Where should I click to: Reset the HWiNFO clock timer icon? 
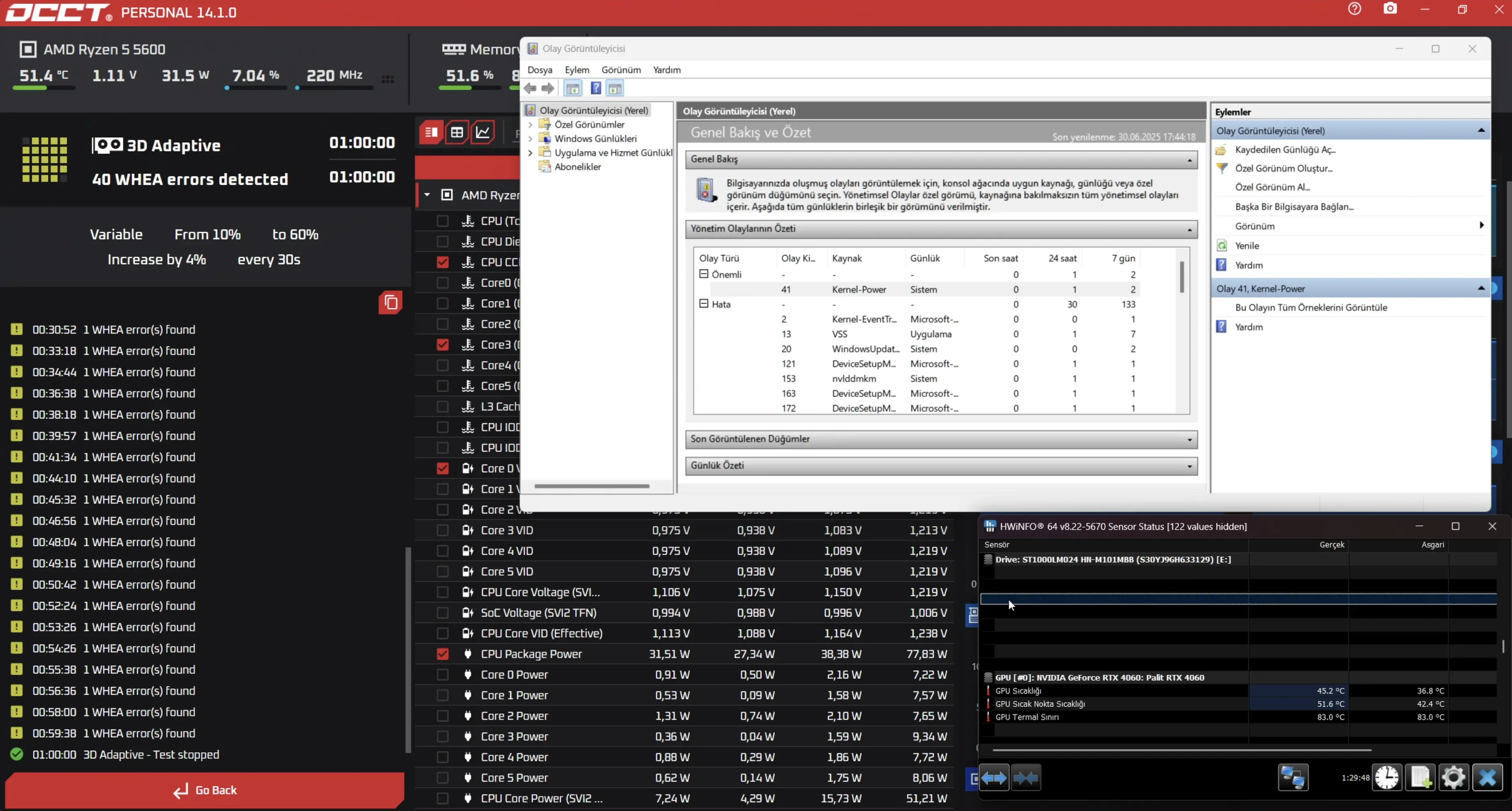[x=1387, y=778]
